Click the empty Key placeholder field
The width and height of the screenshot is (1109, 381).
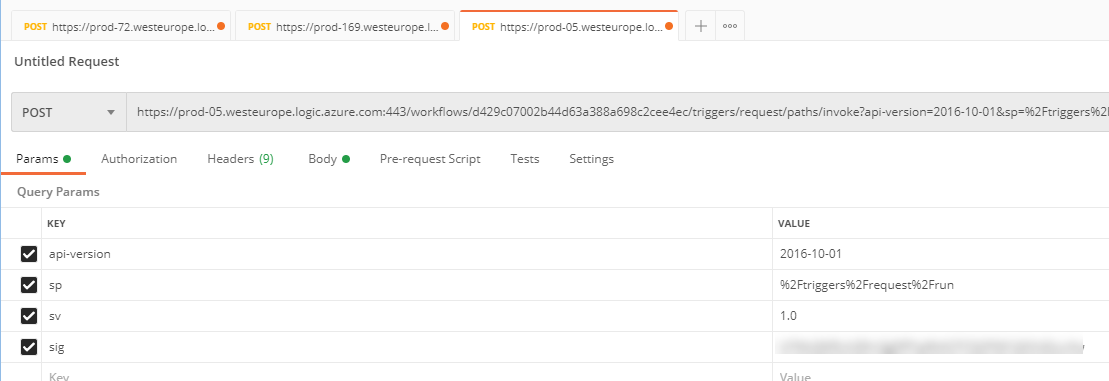tap(407, 373)
